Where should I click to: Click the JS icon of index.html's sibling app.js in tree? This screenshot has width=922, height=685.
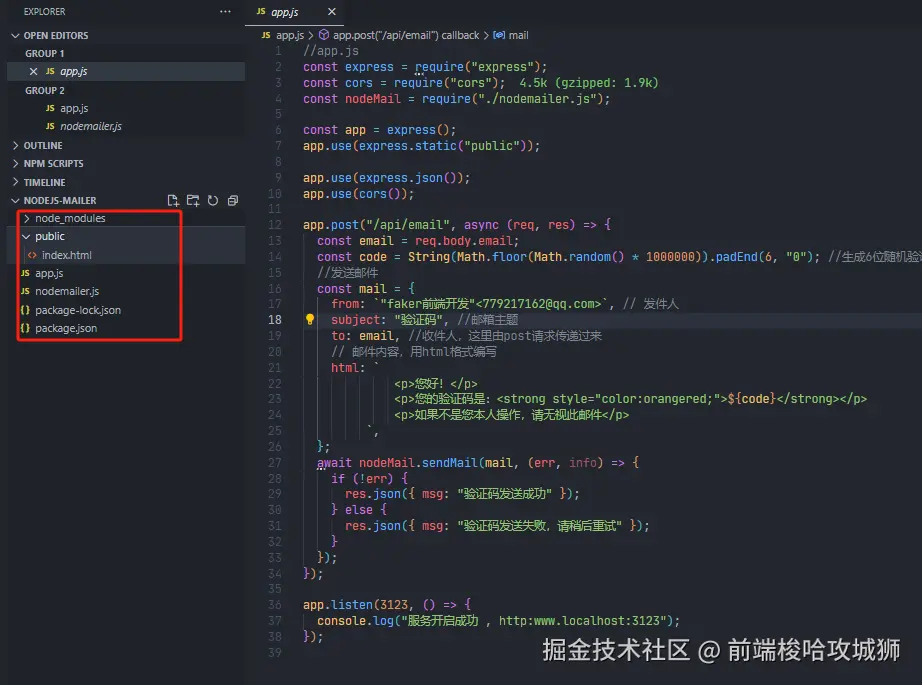pos(25,273)
